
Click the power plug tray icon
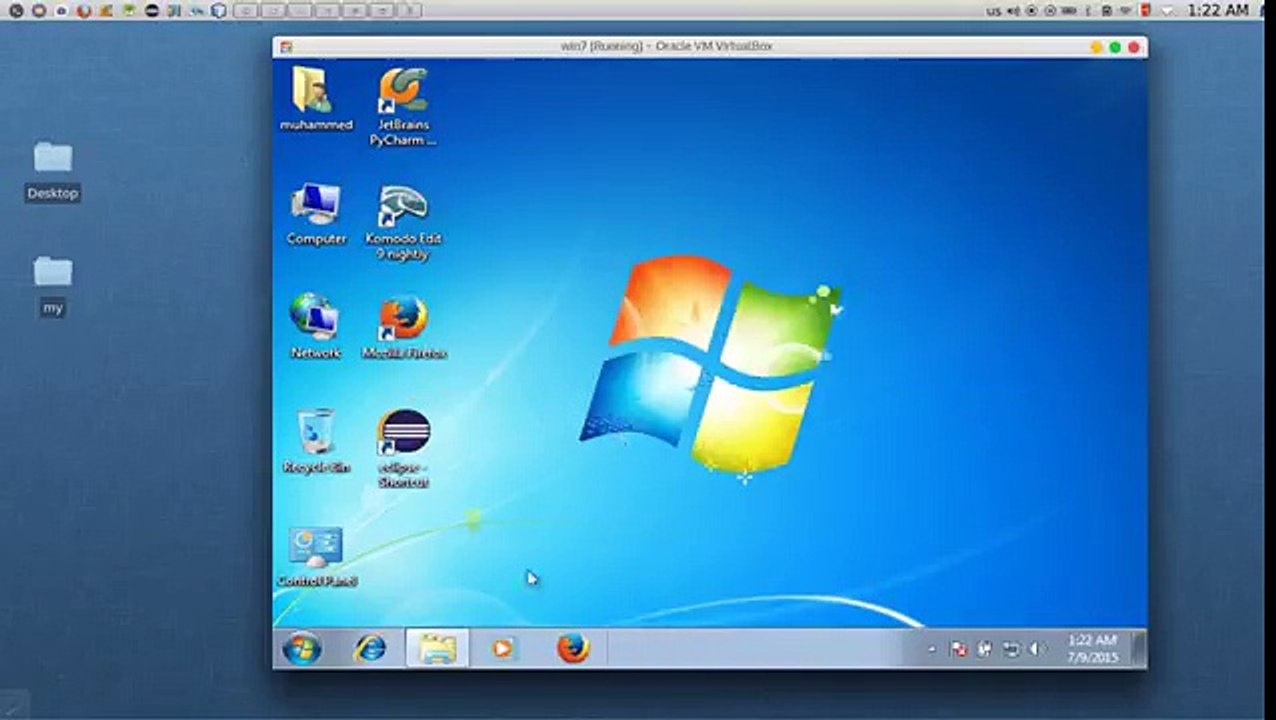pos(985,649)
